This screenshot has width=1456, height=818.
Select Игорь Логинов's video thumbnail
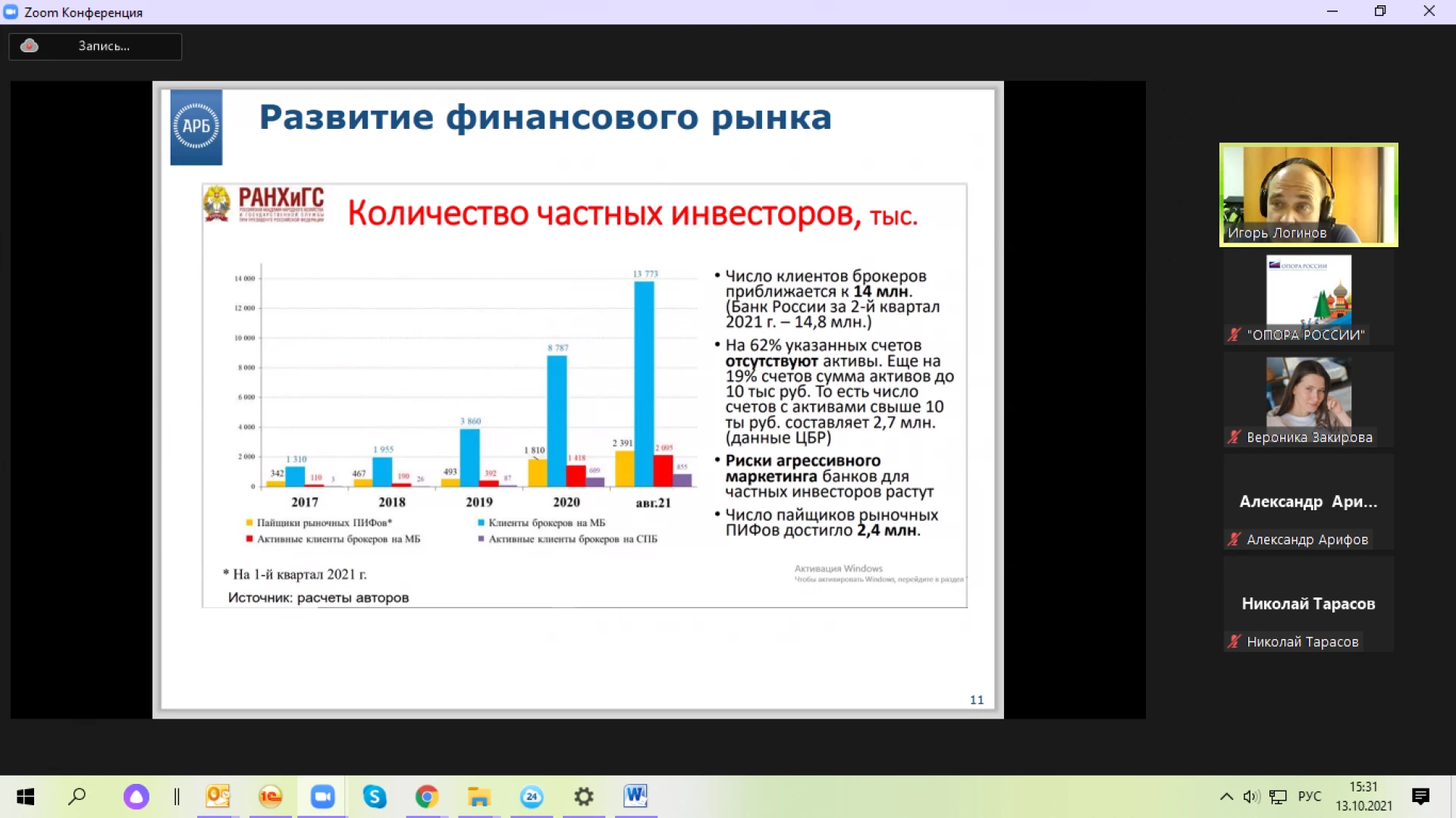[1308, 195]
